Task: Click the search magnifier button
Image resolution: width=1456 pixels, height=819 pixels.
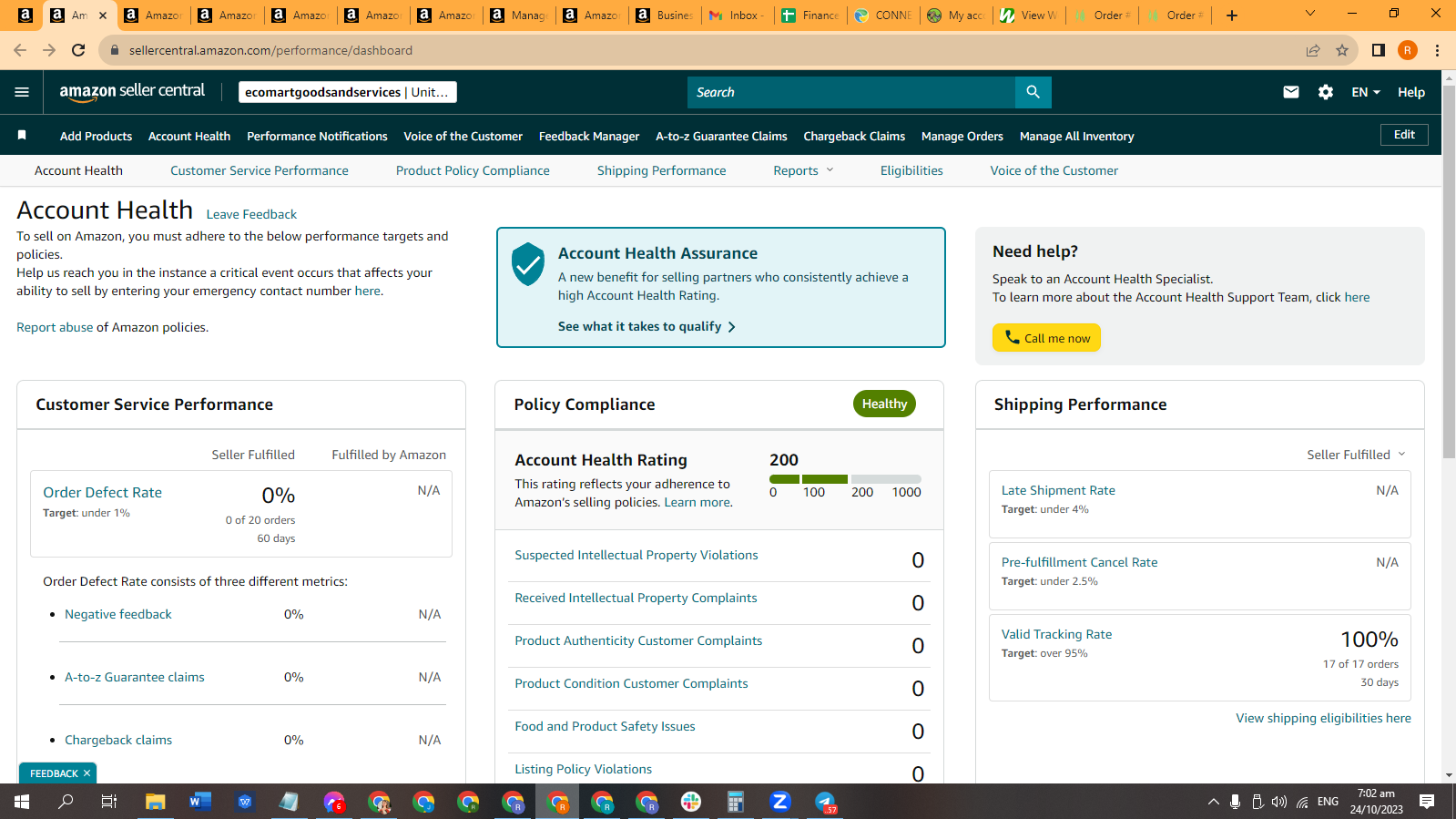Action: (x=1033, y=92)
